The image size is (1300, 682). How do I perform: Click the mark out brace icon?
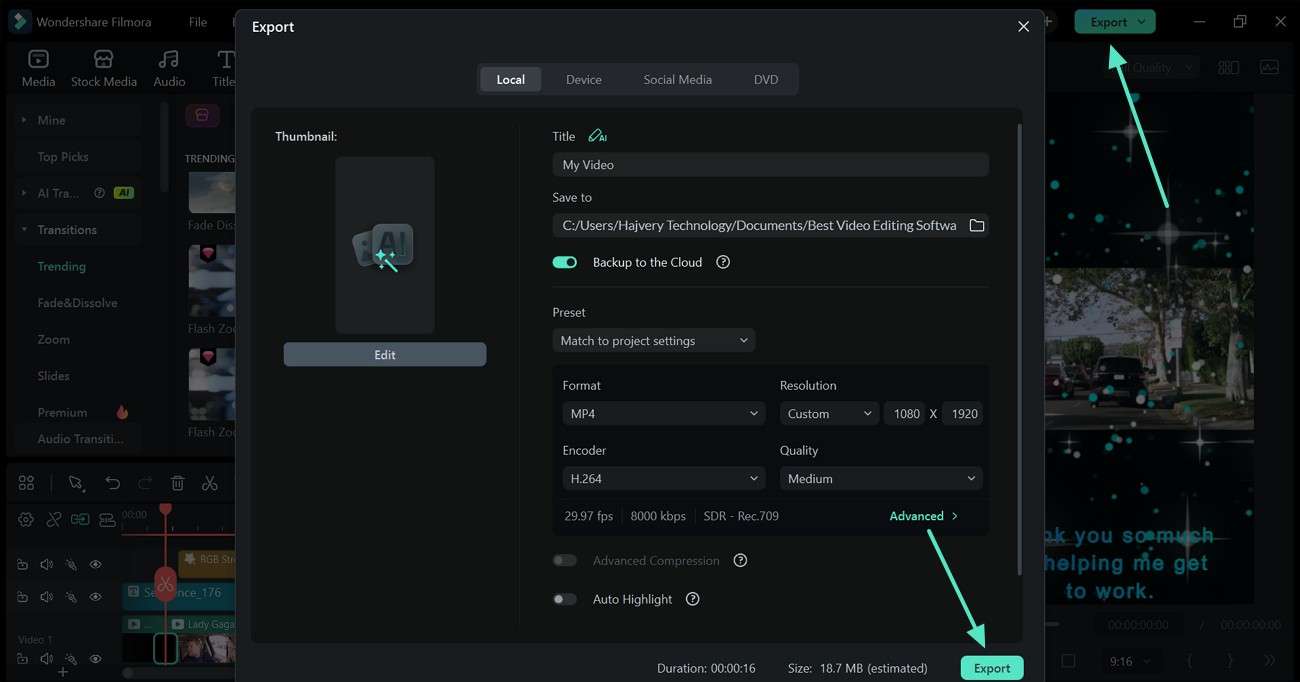(1231, 661)
